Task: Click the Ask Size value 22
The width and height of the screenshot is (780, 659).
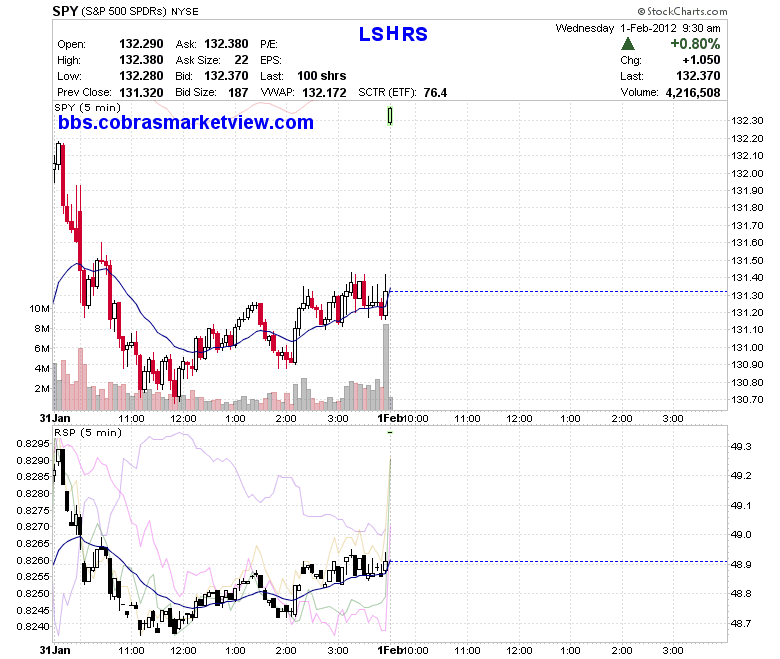Action: click(241, 60)
